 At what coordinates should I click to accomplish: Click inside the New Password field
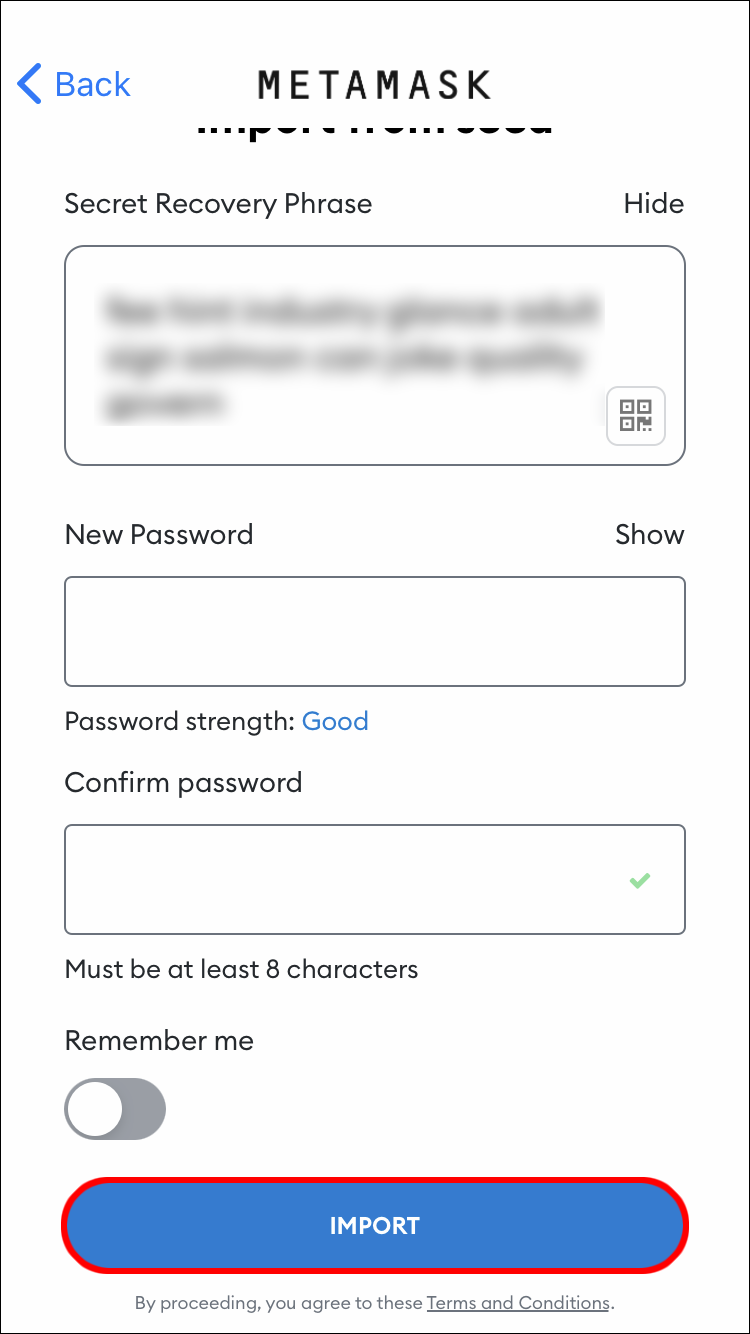pos(374,631)
